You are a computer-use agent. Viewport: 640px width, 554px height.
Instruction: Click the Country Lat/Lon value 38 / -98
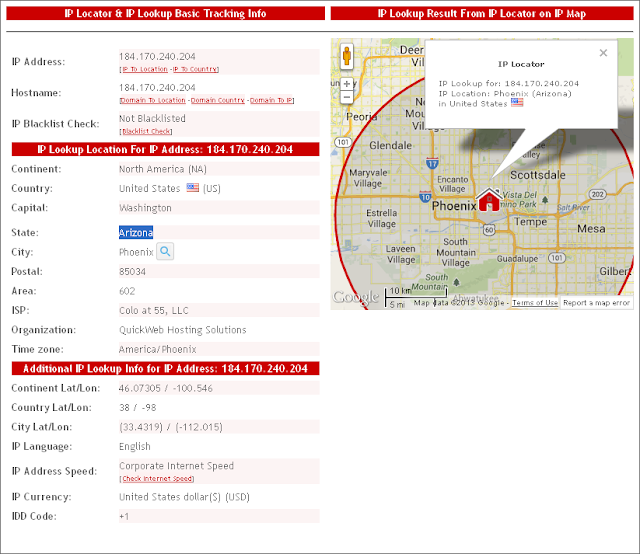tap(138, 407)
